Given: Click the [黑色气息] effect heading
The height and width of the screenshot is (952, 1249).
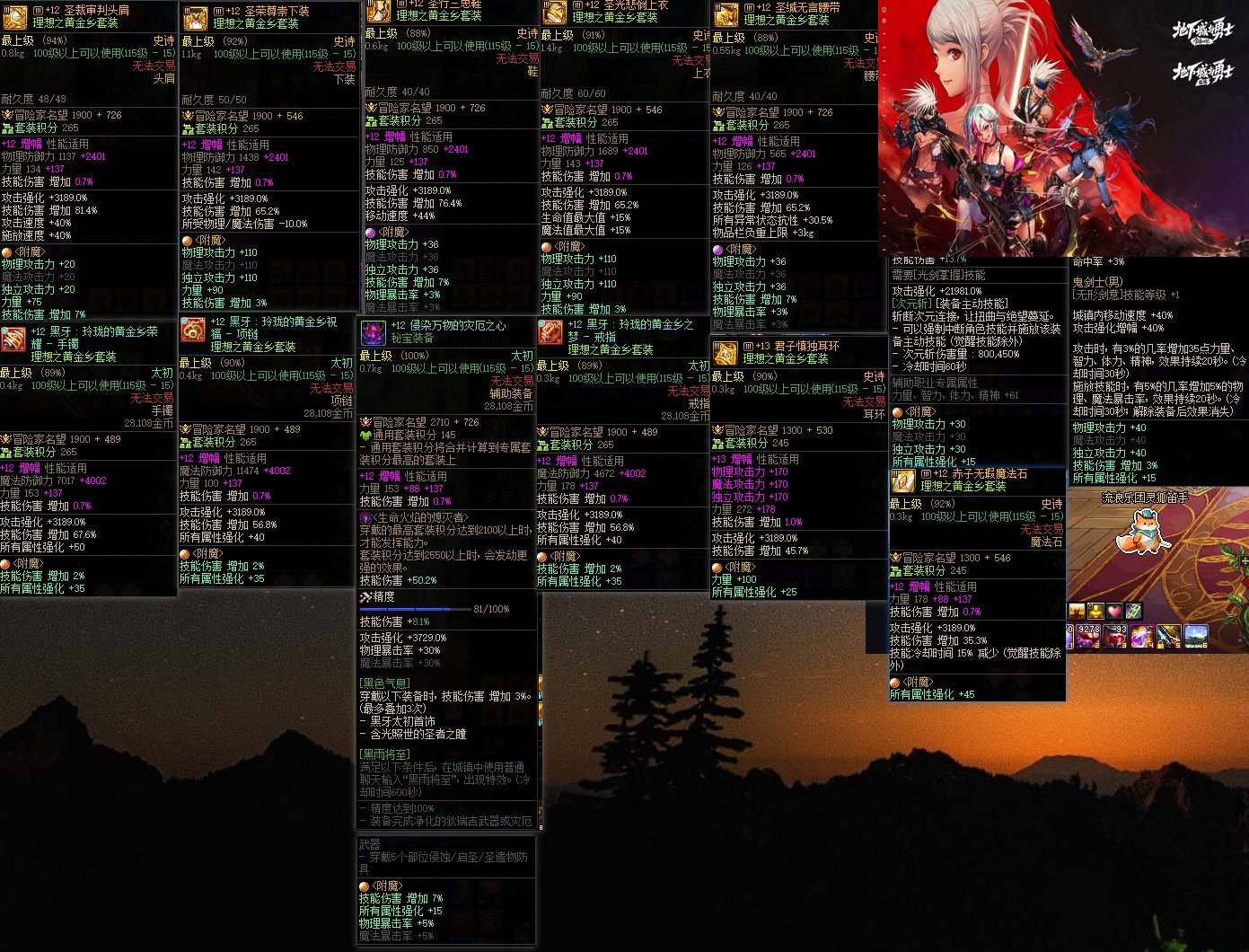Looking at the screenshot, I should pyautogui.click(x=385, y=683).
